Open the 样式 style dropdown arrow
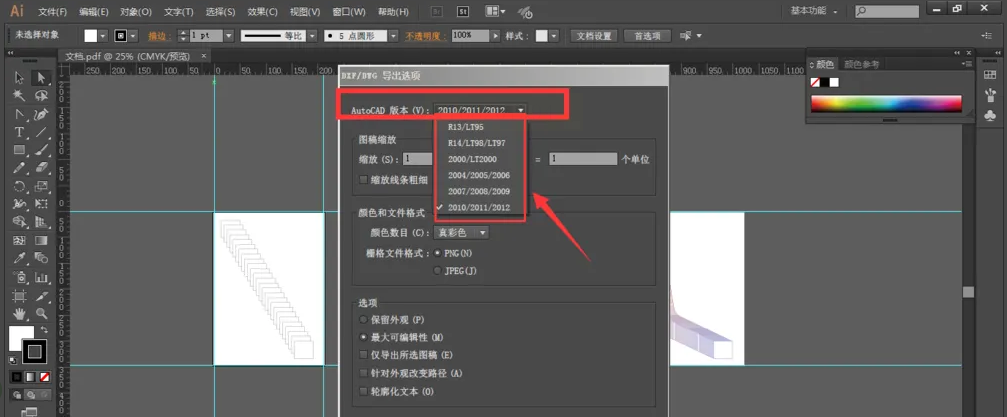 pos(554,36)
